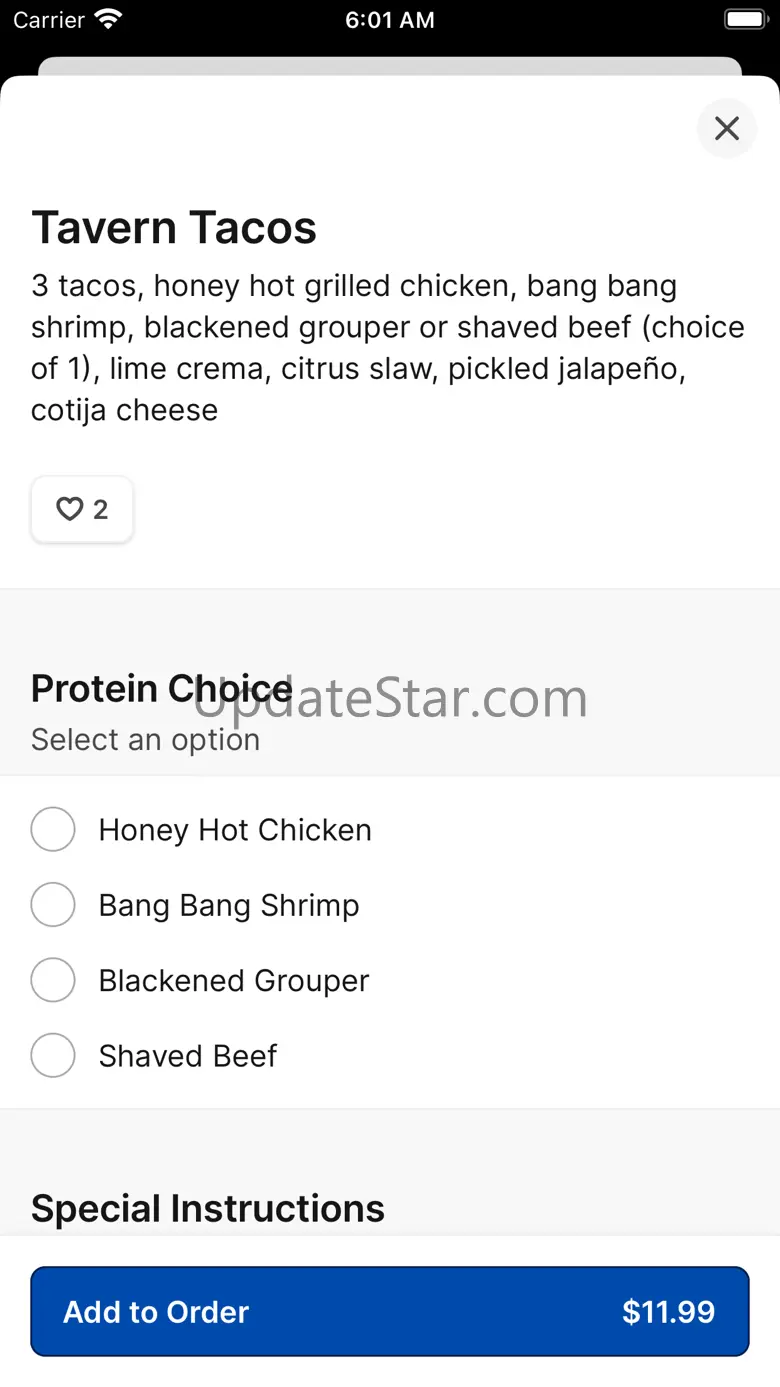This screenshot has width=780, height=1387.
Task: Tap the Blackened Grouper text label
Action: click(234, 981)
